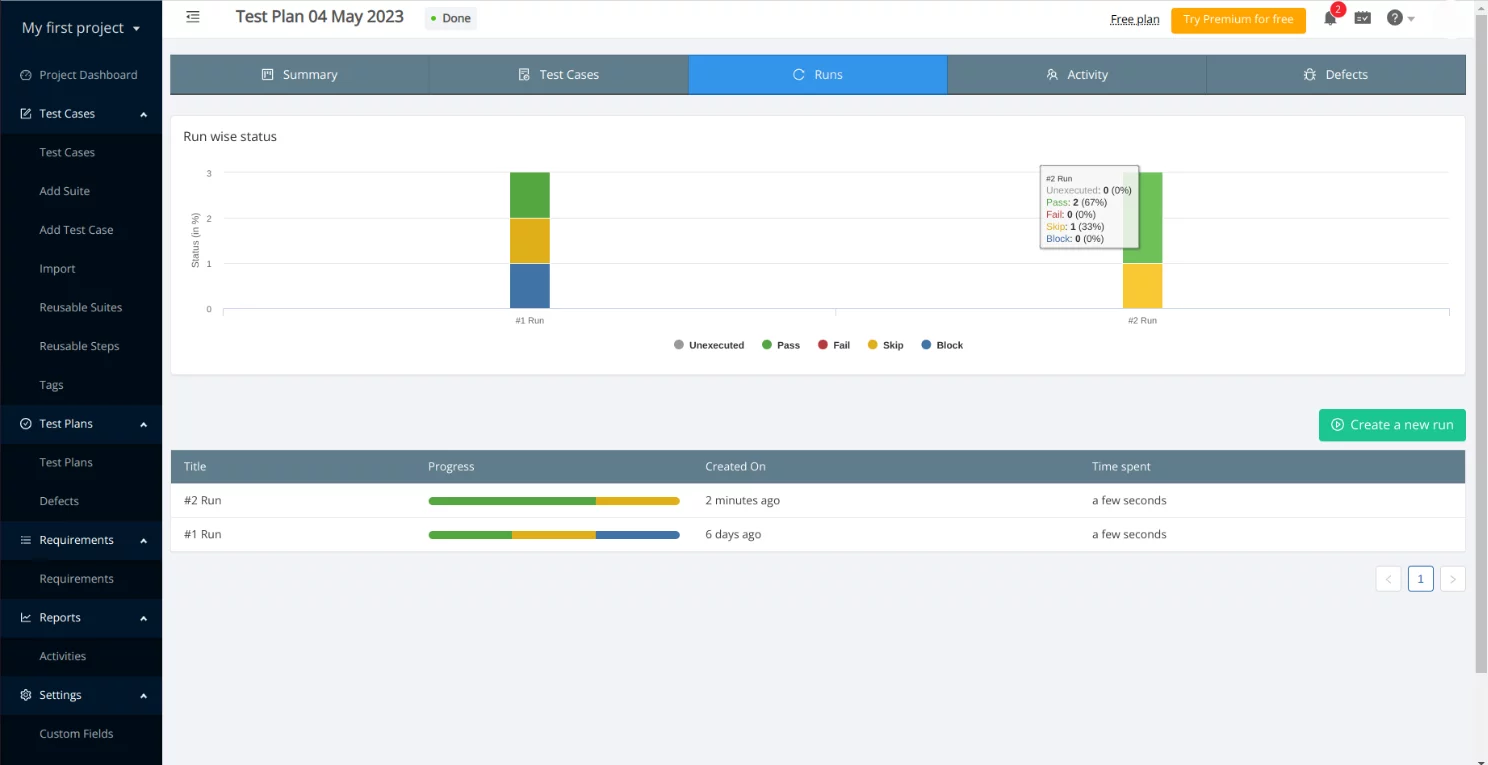Open the help question mark icon

point(1394,18)
